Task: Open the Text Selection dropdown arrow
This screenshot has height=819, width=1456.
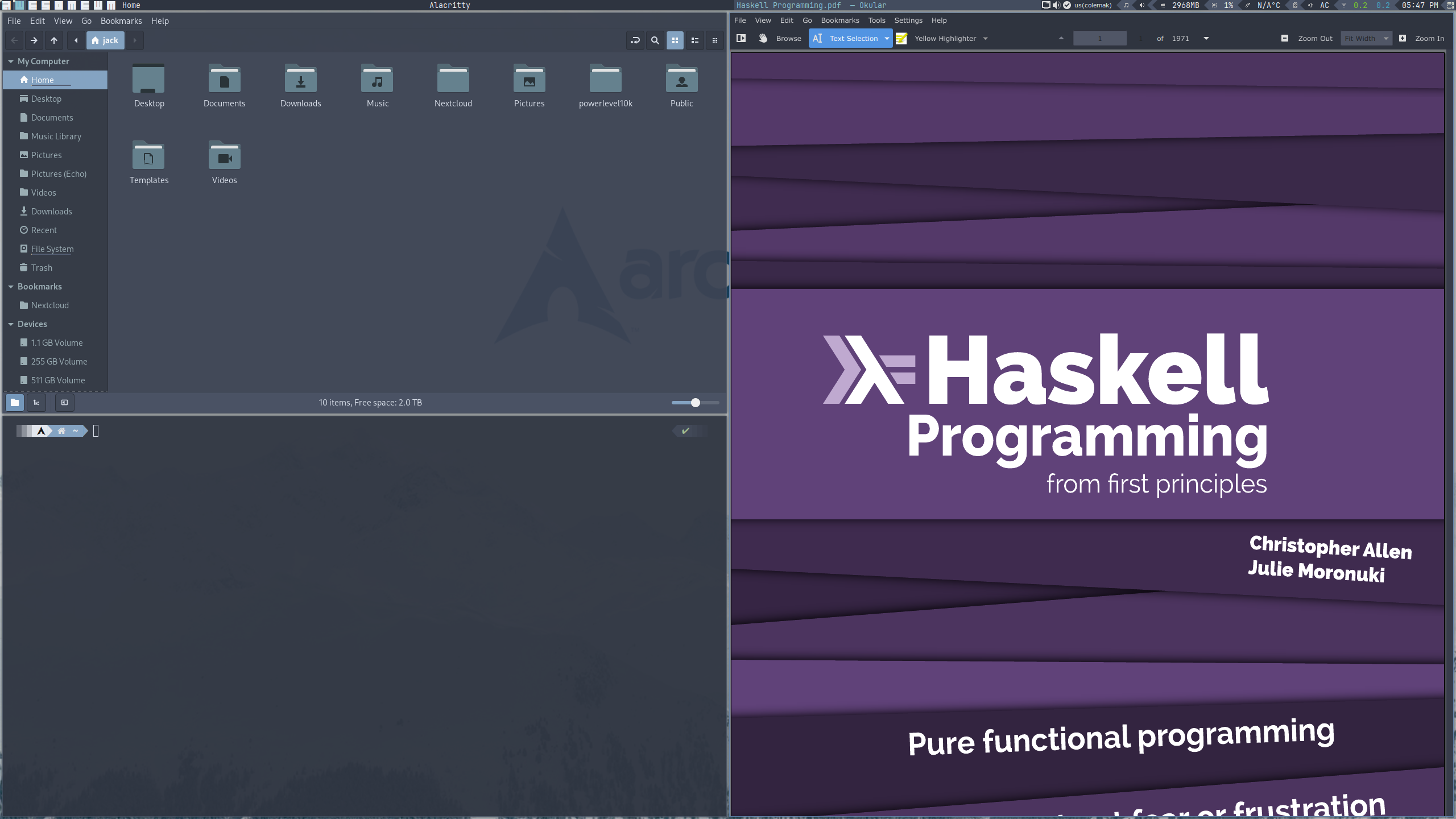Action: [887, 38]
